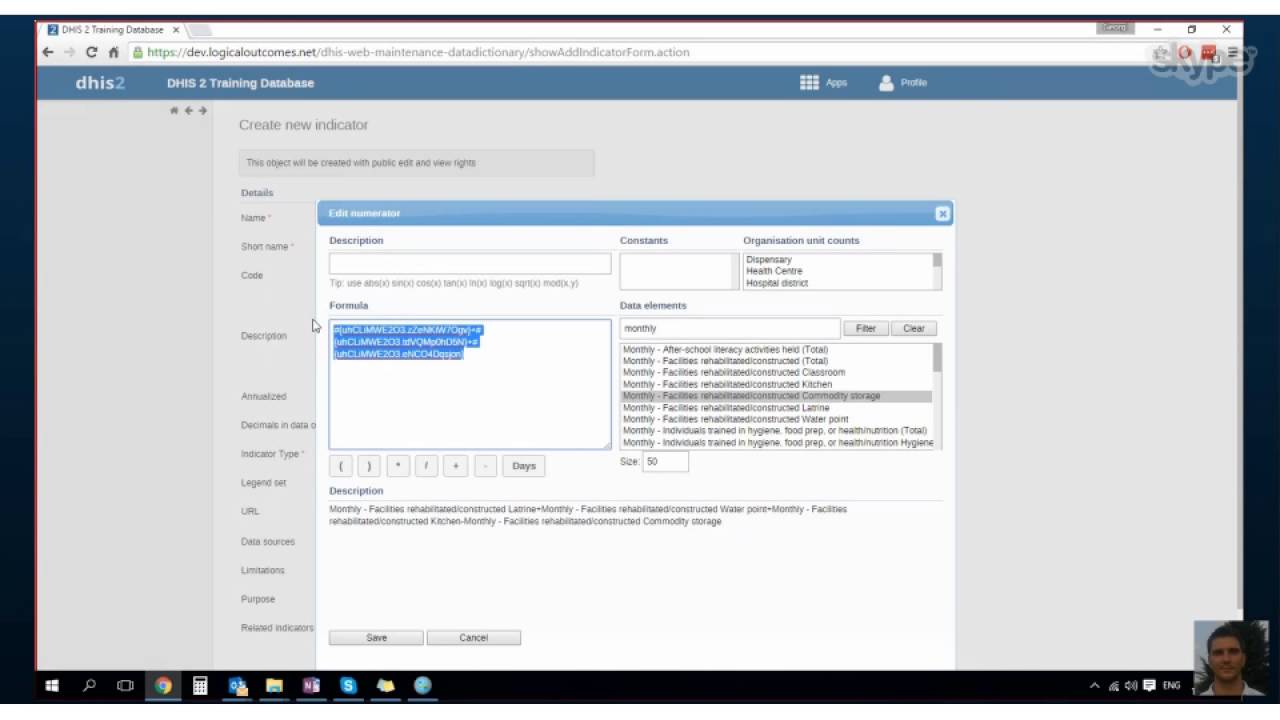This screenshot has width=1280, height=720.
Task: Click the ENG language indicator in tray
Action: coord(1171,686)
